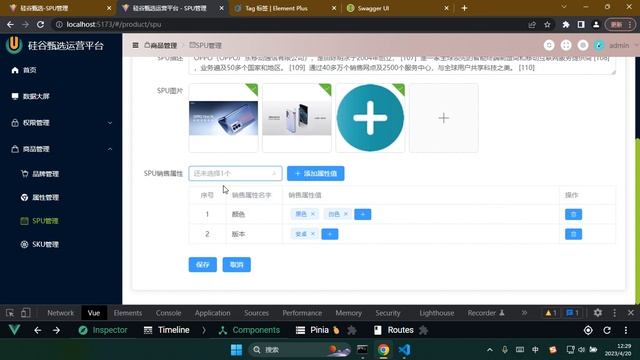Select the DevTools Lighthouse tab
640x360 pixels.
click(436, 313)
